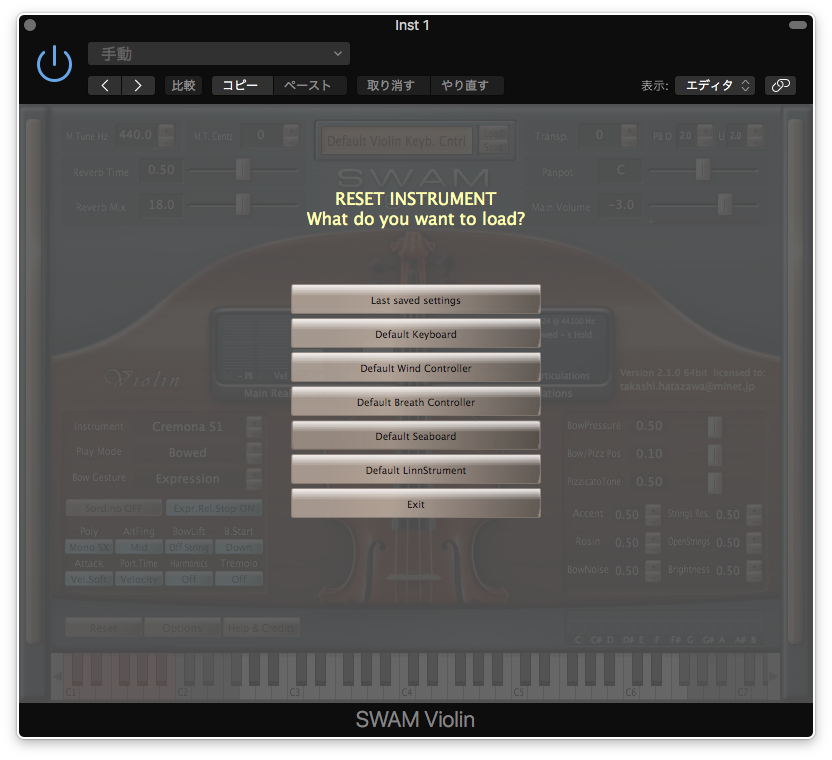Image resolution: width=832 pixels, height=760 pixels.
Task: Click the Save preset button
Action: pyautogui.click(x=493, y=147)
